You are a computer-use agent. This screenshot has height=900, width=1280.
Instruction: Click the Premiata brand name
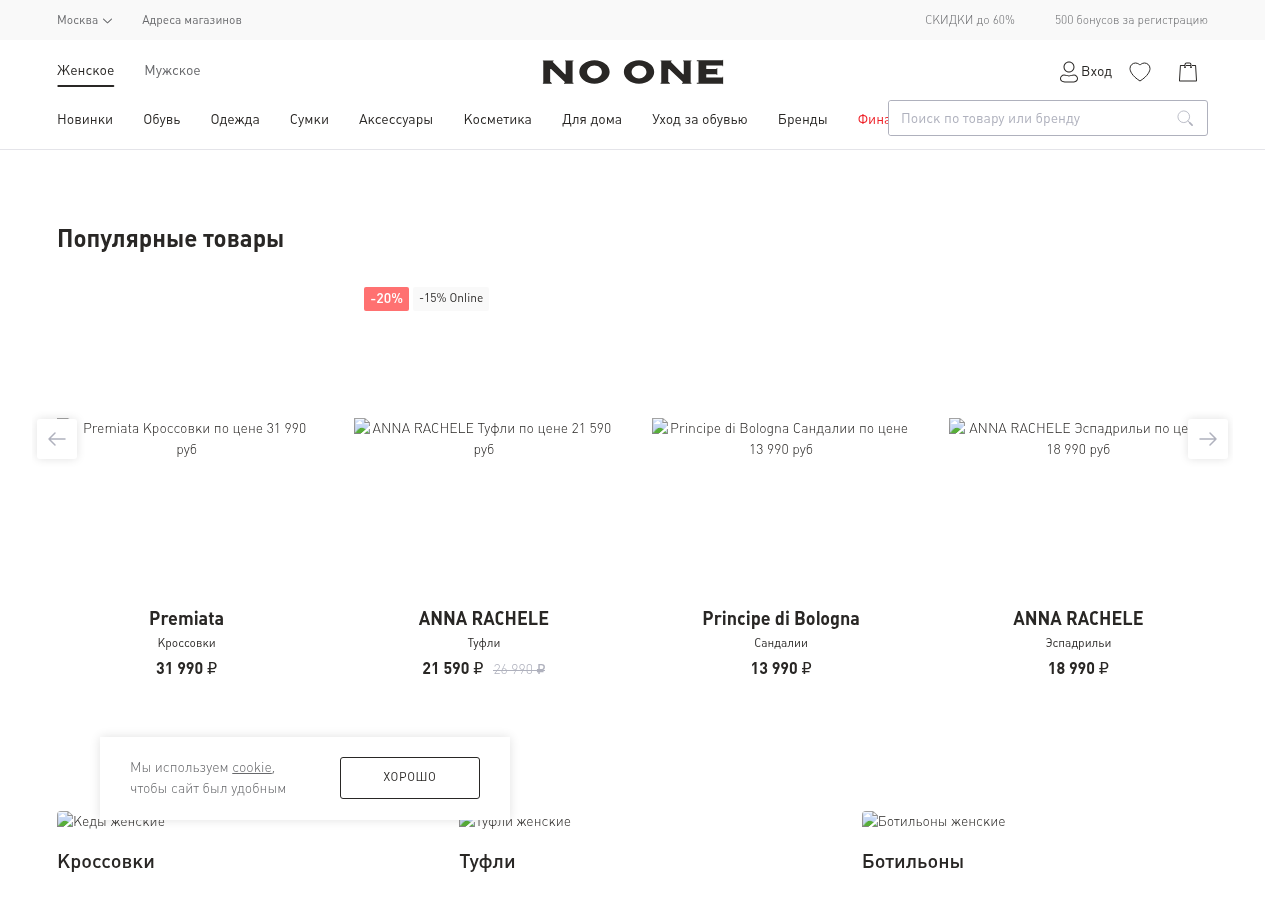coord(186,618)
